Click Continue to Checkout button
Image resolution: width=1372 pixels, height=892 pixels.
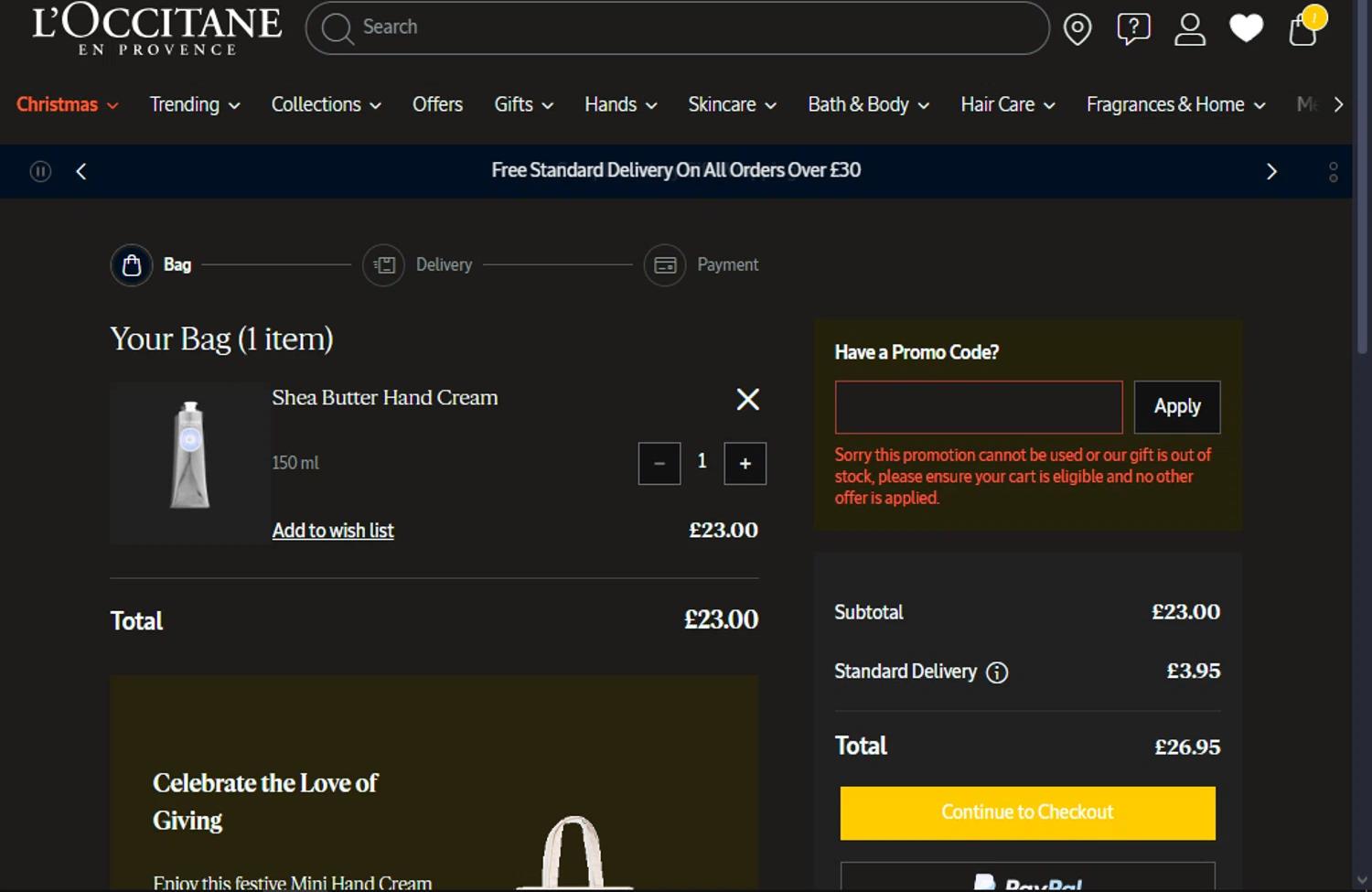pyautogui.click(x=1027, y=813)
